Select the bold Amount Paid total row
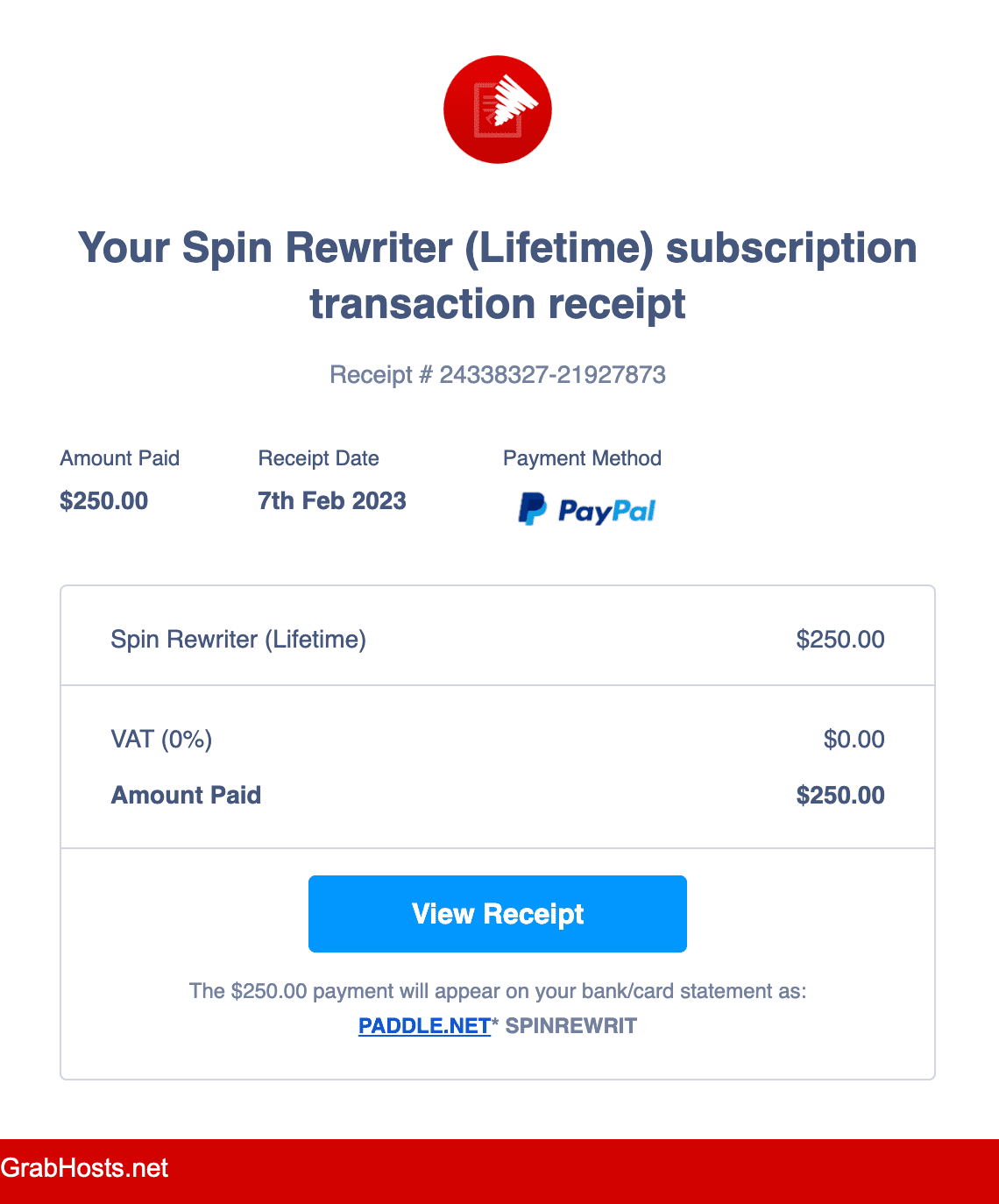Screen dimensions: 999x1204 [185, 795]
